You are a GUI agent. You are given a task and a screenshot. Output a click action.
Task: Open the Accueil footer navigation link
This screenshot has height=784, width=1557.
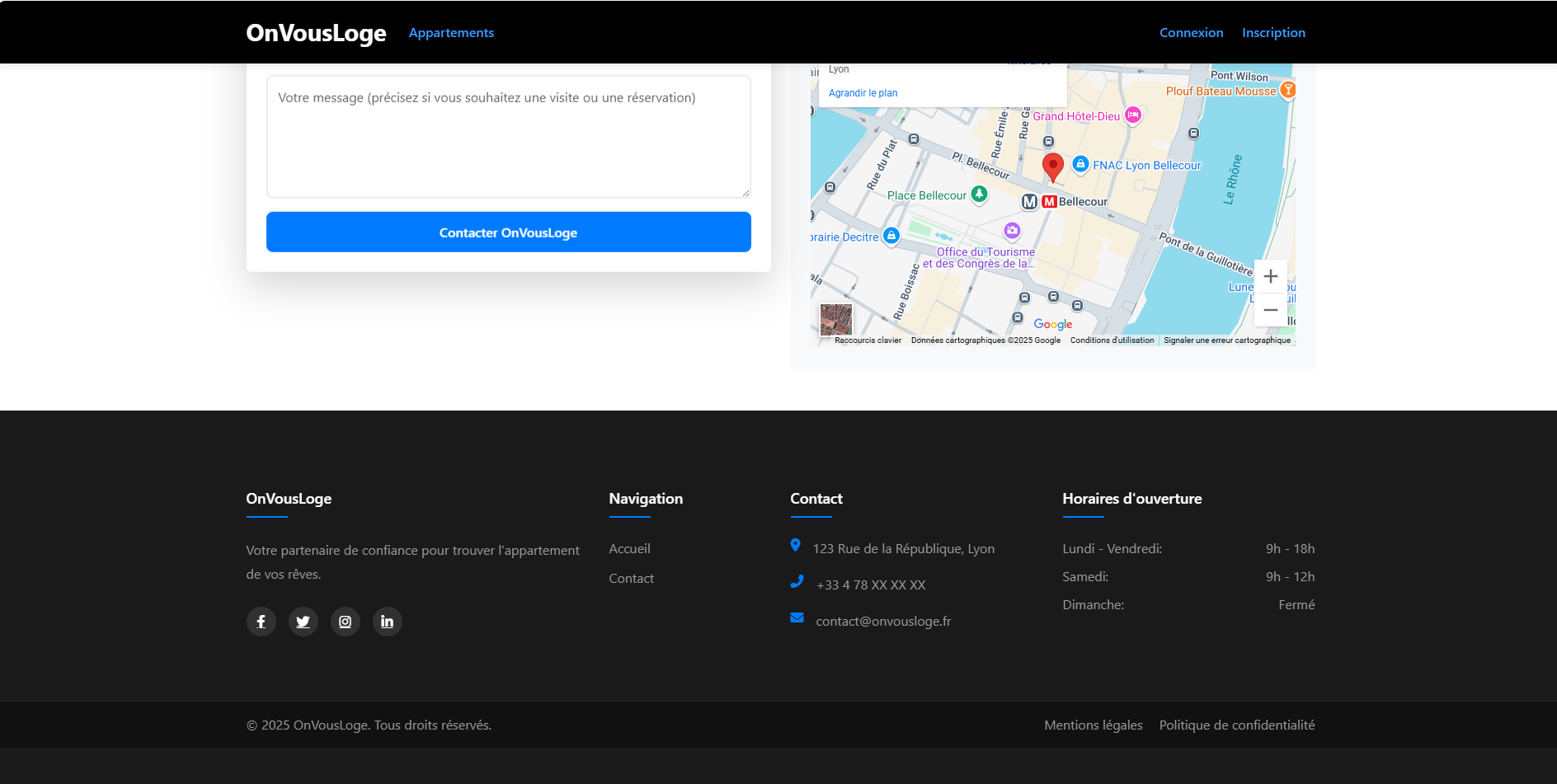[x=629, y=549]
